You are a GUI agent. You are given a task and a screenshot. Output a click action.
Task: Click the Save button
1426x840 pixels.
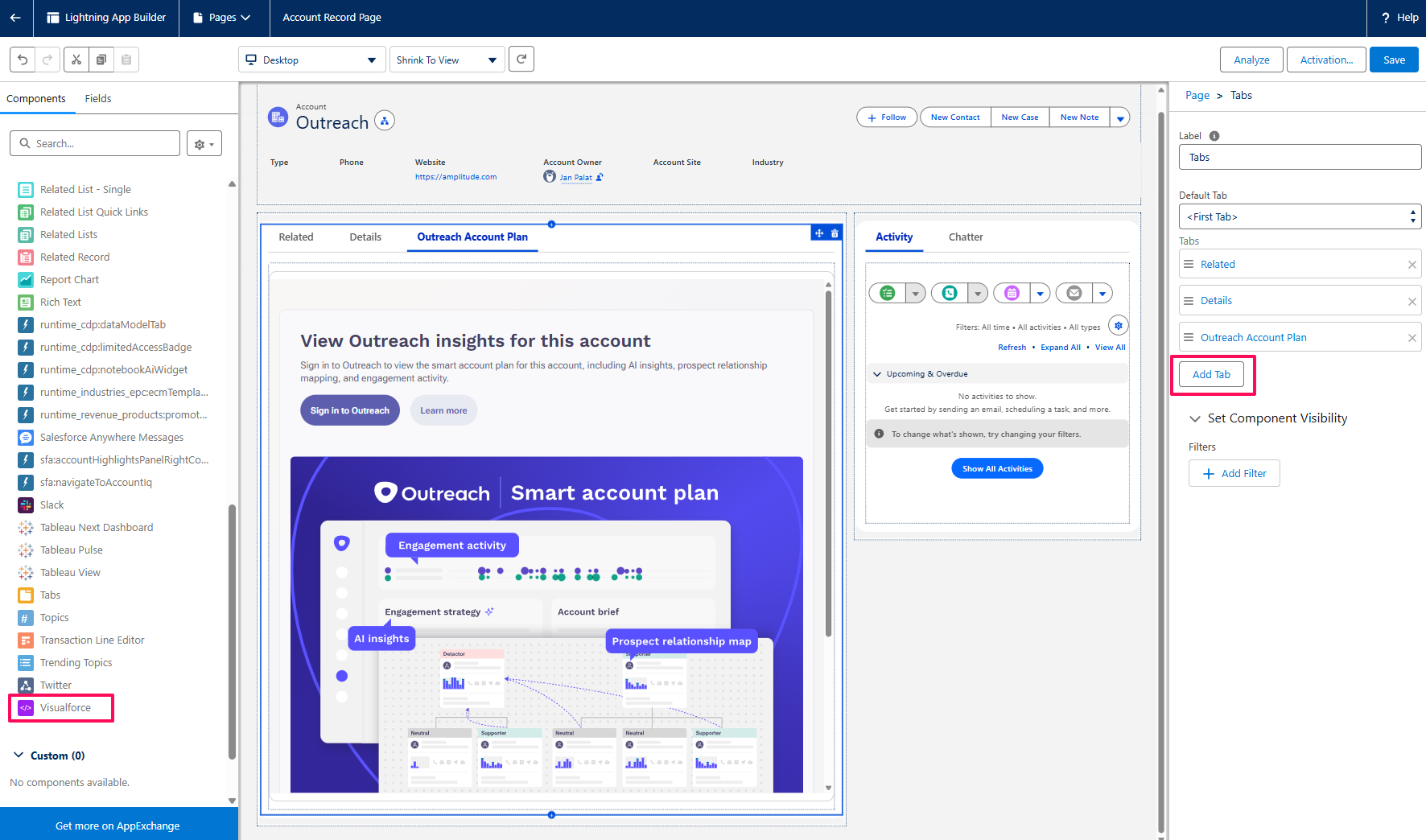click(x=1394, y=60)
